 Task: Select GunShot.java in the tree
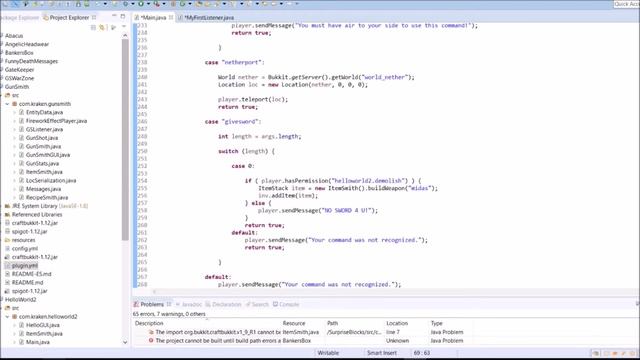pyautogui.click(x=42, y=138)
